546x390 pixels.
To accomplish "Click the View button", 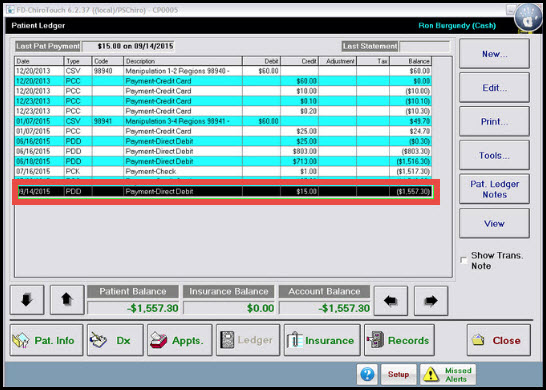I will [494, 223].
